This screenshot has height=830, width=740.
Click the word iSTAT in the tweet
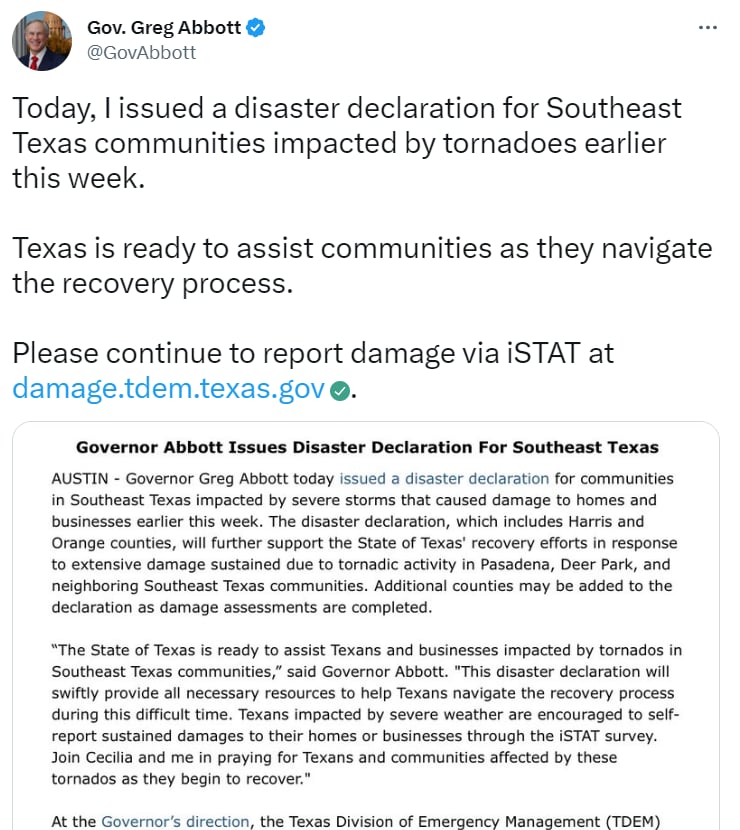tap(543, 353)
